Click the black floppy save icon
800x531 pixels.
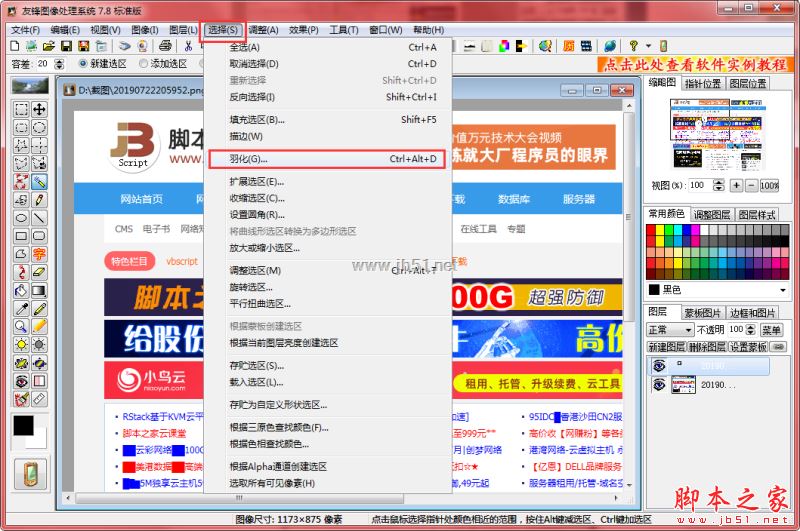[x=66, y=46]
